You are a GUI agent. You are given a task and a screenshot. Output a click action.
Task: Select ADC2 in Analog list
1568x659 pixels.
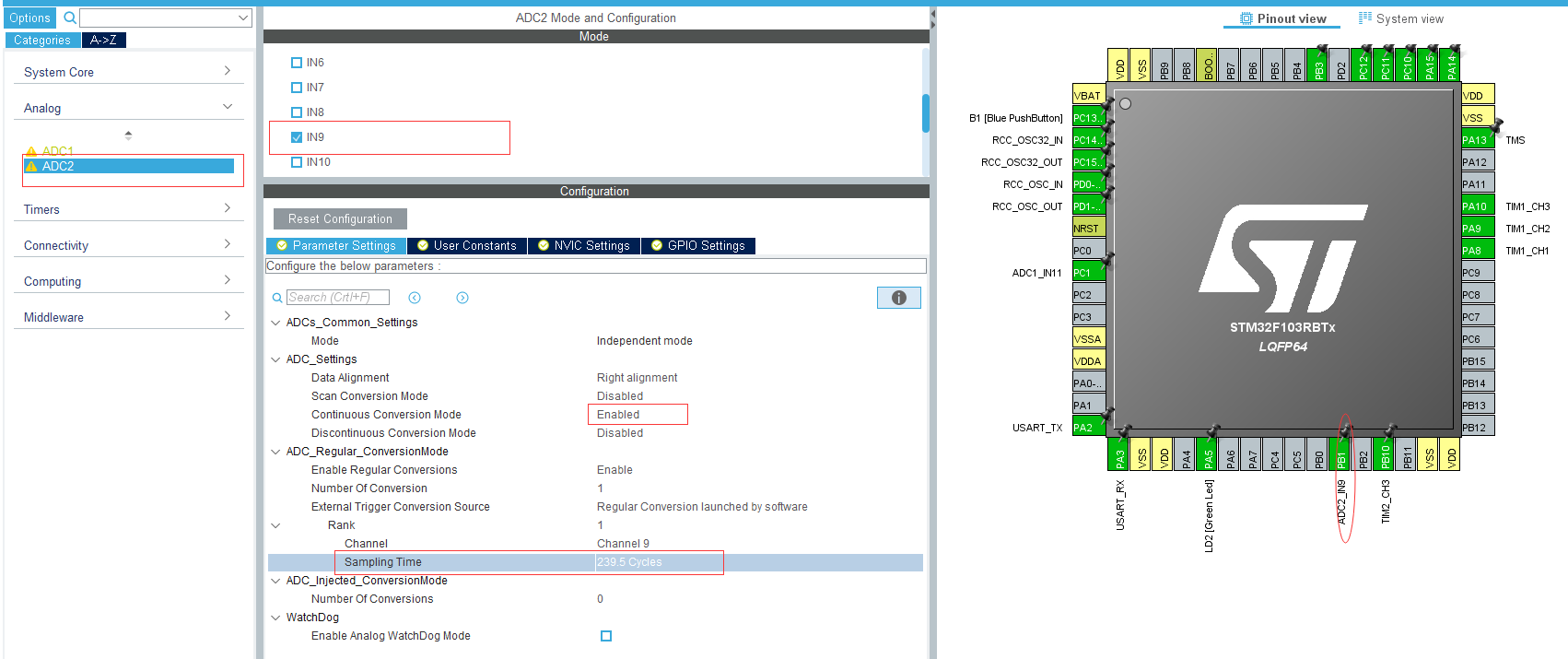click(129, 166)
